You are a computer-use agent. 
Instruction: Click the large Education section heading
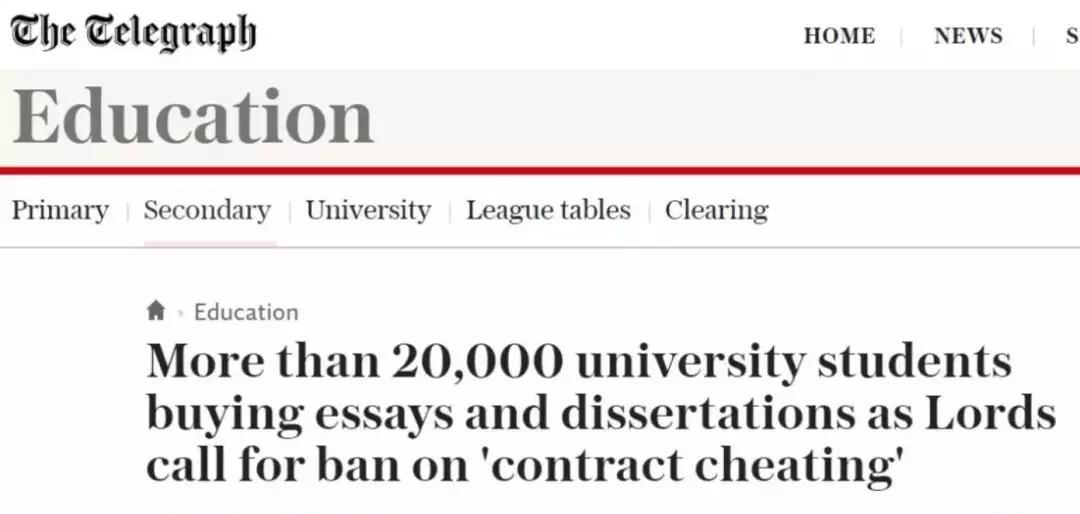point(193,118)
